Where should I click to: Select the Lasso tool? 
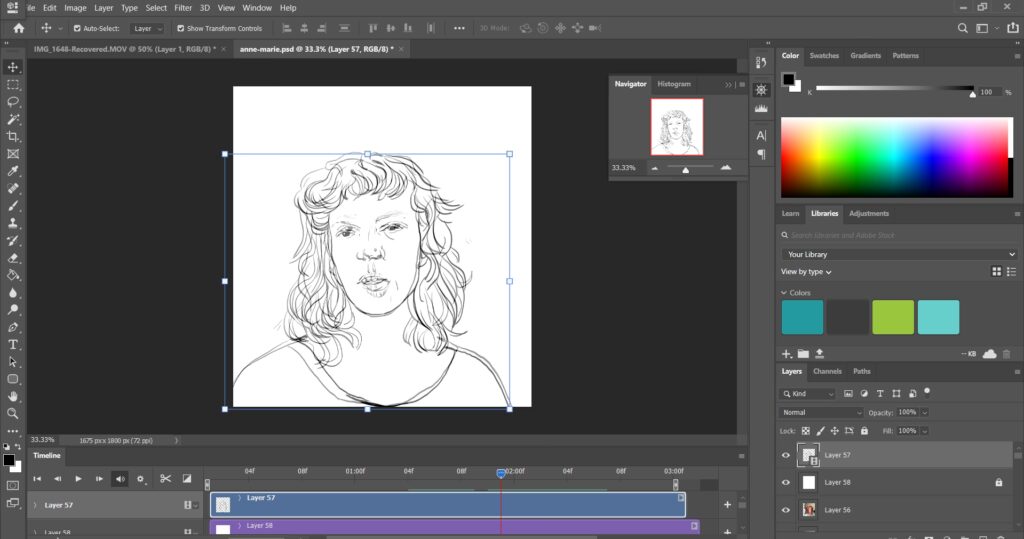click(x=13, y=102)
